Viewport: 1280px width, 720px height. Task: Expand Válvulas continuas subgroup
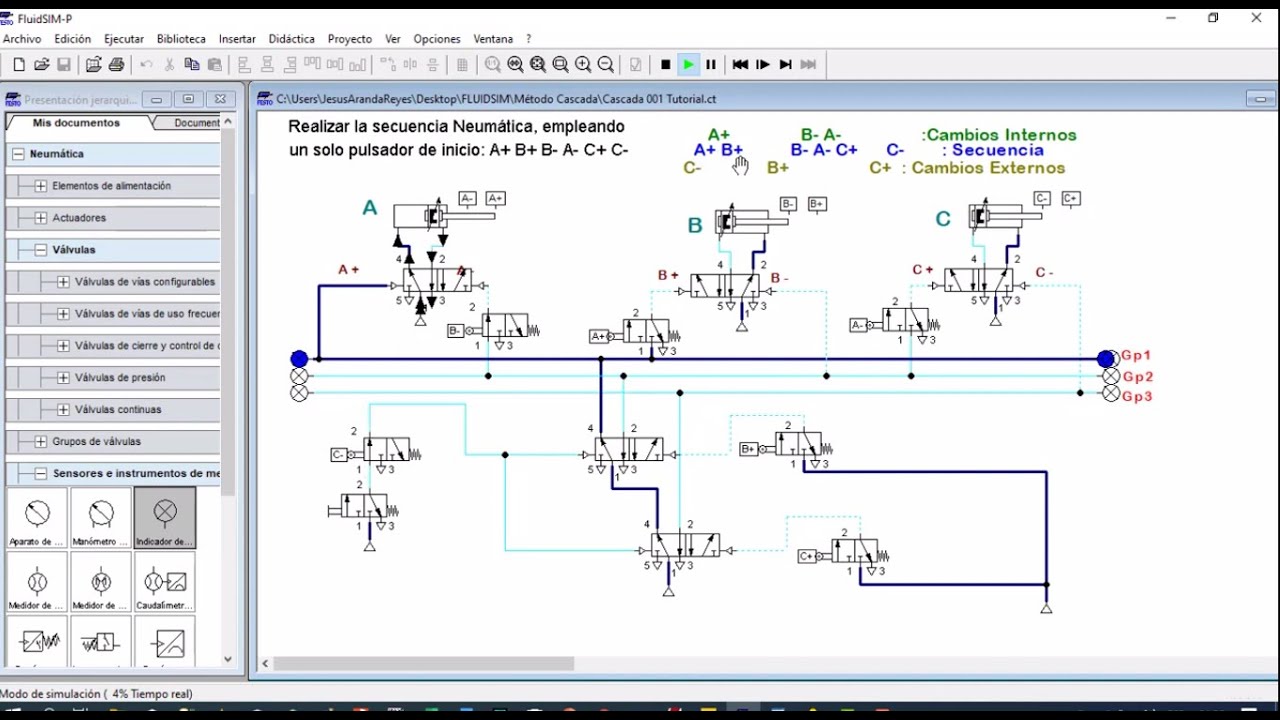tap(64, 410)
